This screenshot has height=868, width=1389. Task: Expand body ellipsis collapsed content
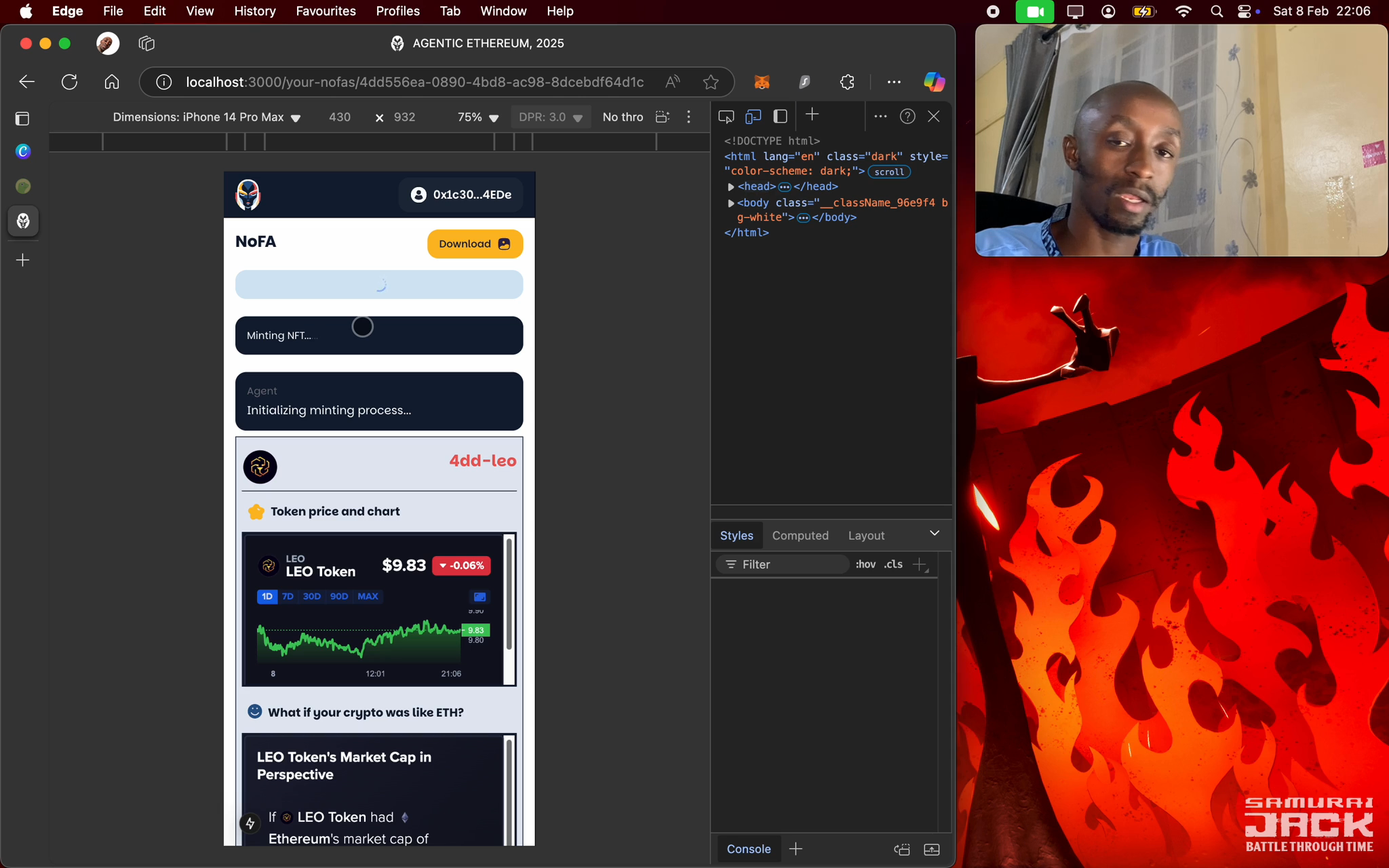[x=804, y=218]
